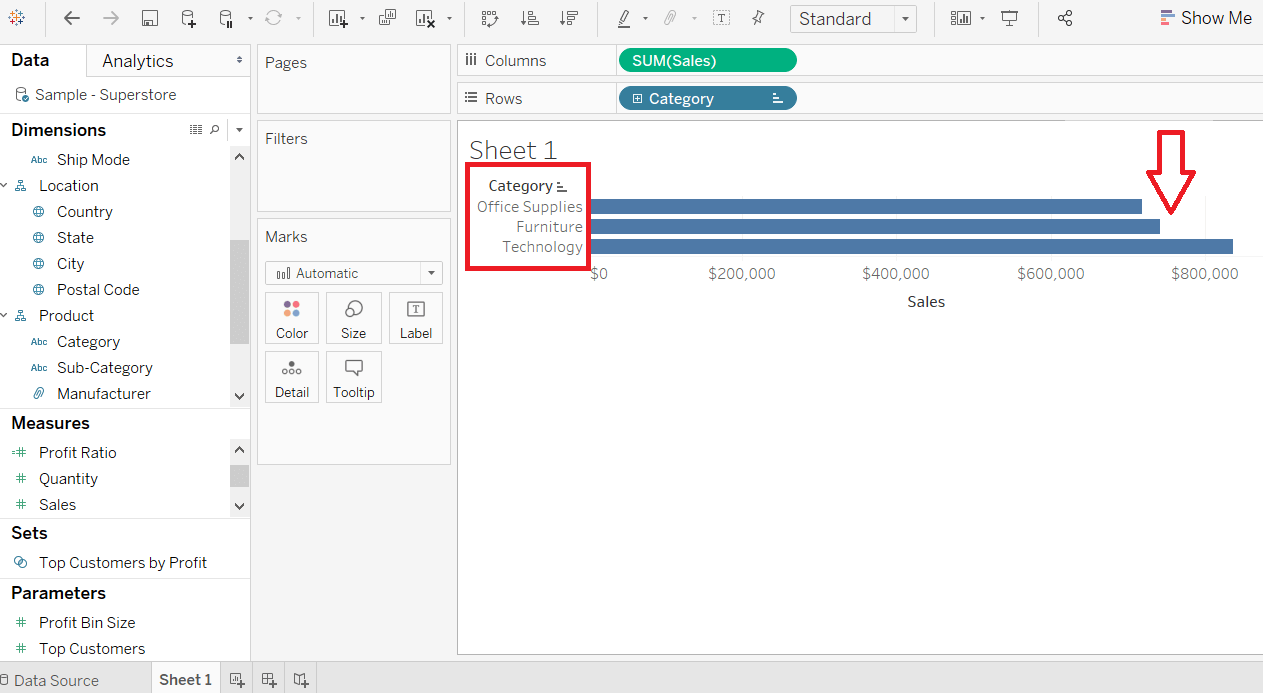This screenshot has height=693, width=1263.
Task: Open the Show Me panel
Action: click(1205, 18)
